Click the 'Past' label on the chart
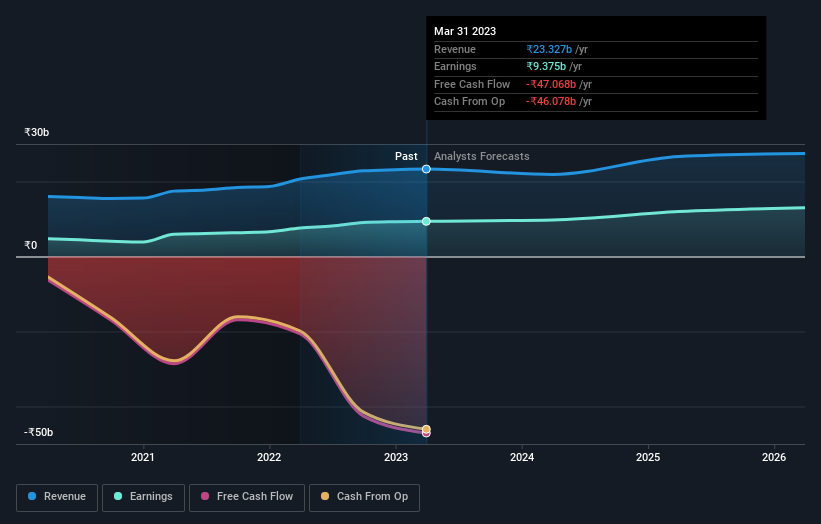The image size is (821, 524). (406, 157)
